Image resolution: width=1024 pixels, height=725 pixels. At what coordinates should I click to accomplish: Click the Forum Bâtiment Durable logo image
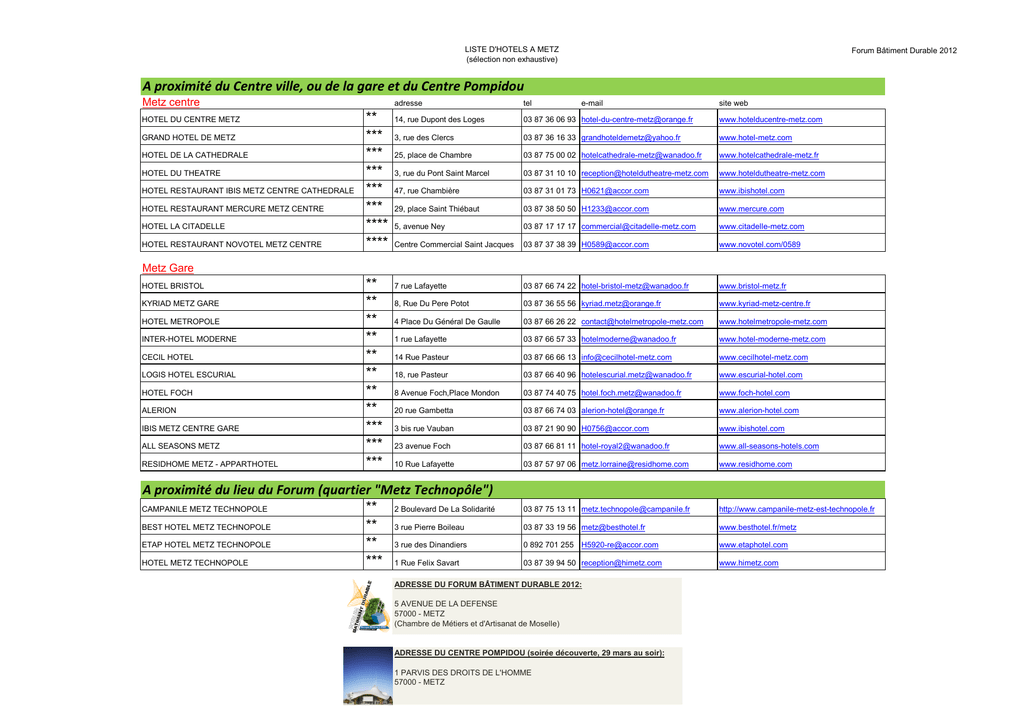tap(368, 605)
